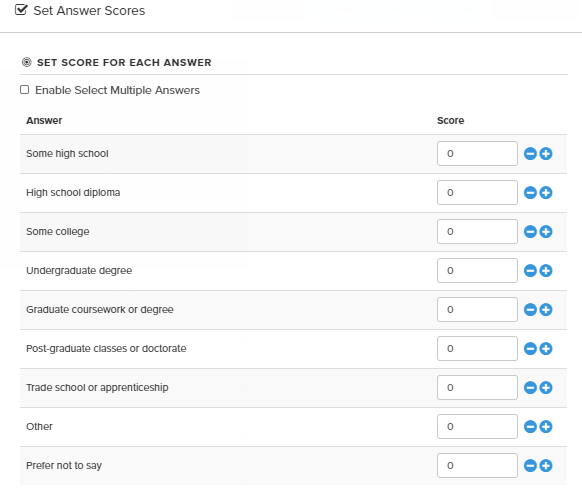The width and height of the screenshot is (582, 494).
Task: Select the High school diploma score input
Action: click(x=477, y=193)
